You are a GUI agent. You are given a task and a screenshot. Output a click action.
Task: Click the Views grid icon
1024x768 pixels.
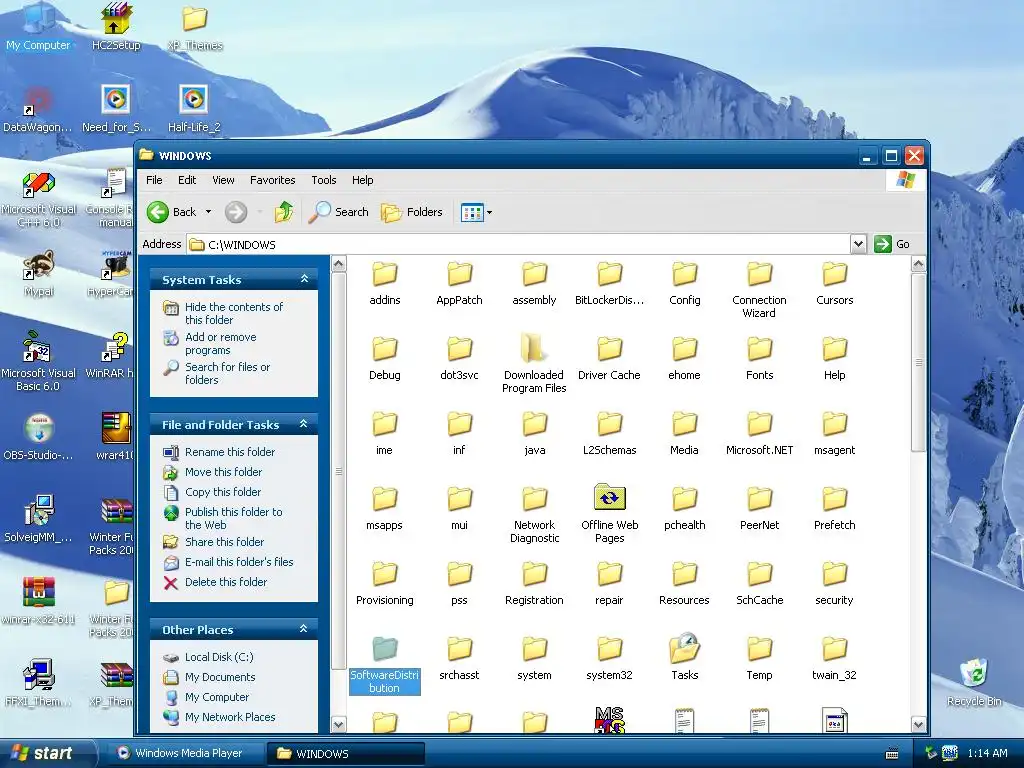tap(472, 212)
